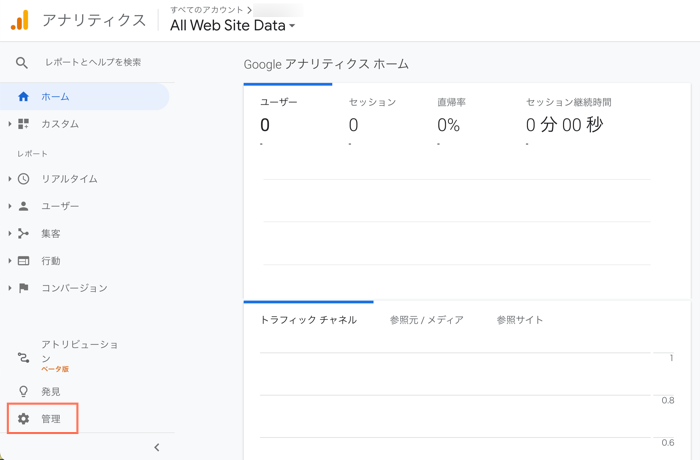This screenshot has width=700, height=460.
Task: Open 発見 label
Action: pyautogui.click(x=50, y=392)
